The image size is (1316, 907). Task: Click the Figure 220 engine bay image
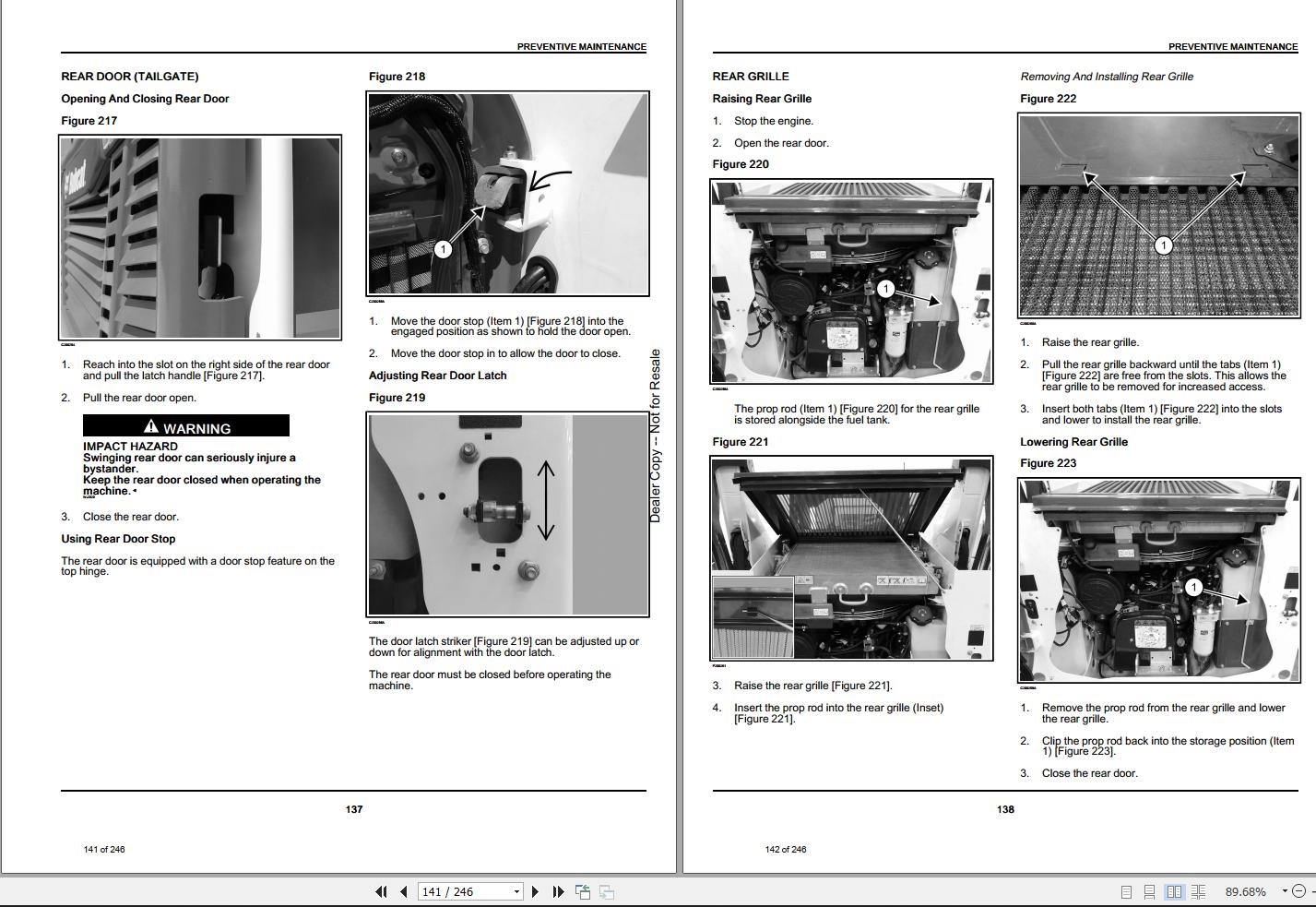pos(851,281)
